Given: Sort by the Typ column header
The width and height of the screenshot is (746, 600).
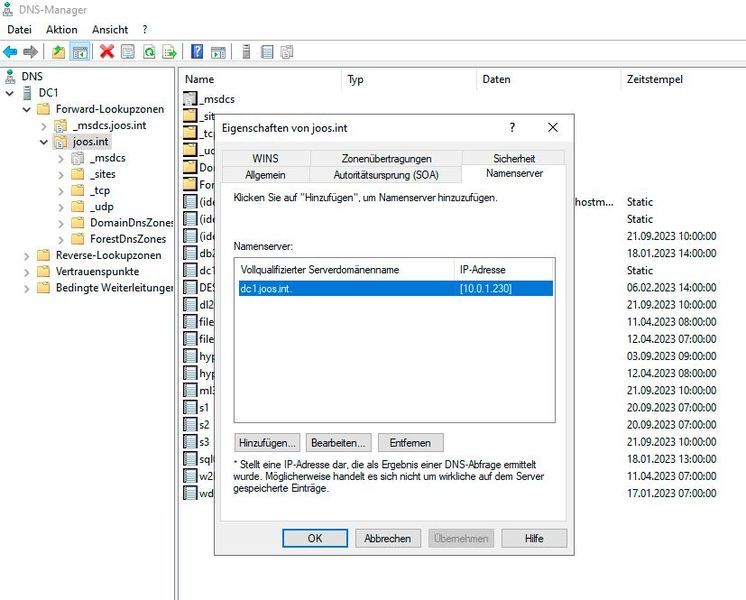Looking at the screenshot, I should click(409, 79).
